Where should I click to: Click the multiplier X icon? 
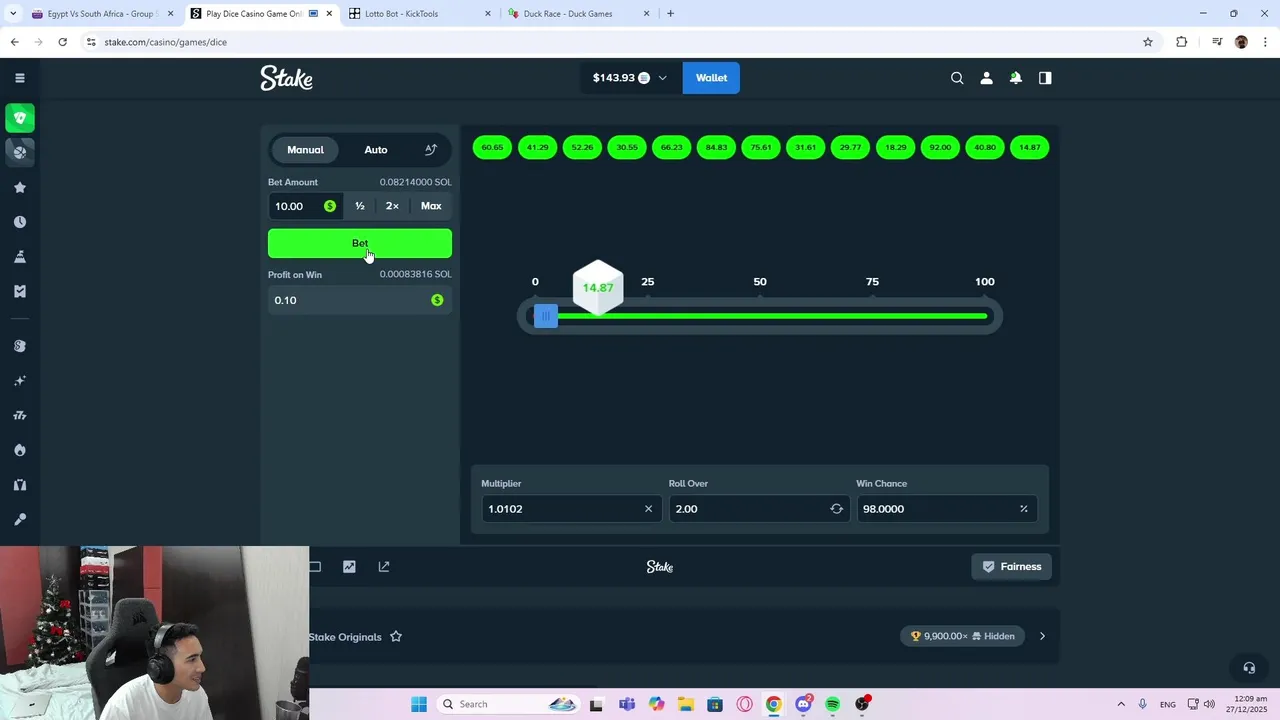click(x=648, y=509)
